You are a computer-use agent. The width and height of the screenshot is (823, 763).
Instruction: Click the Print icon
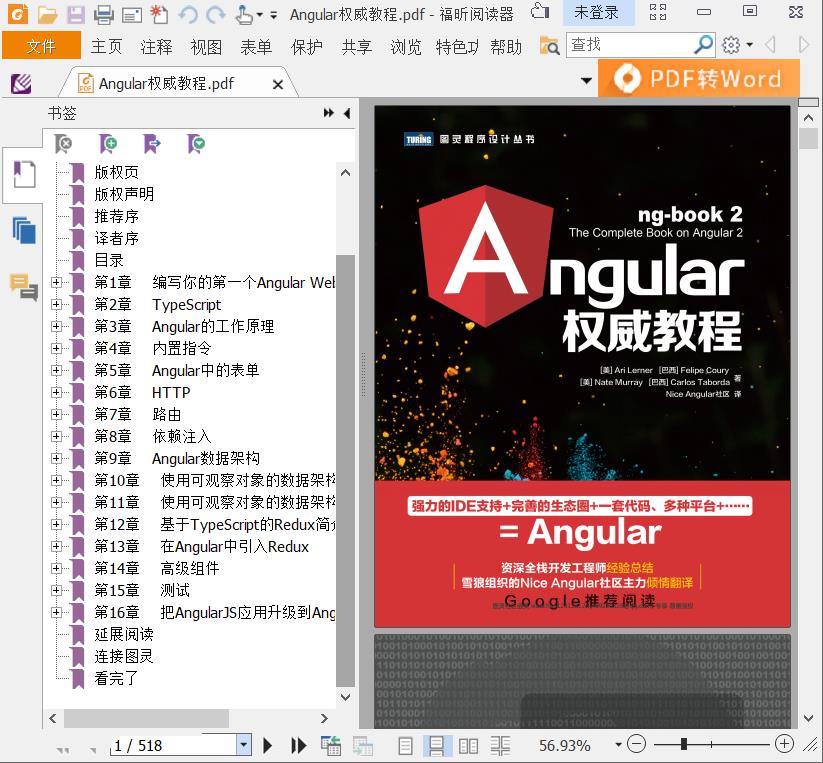point(103,15)
